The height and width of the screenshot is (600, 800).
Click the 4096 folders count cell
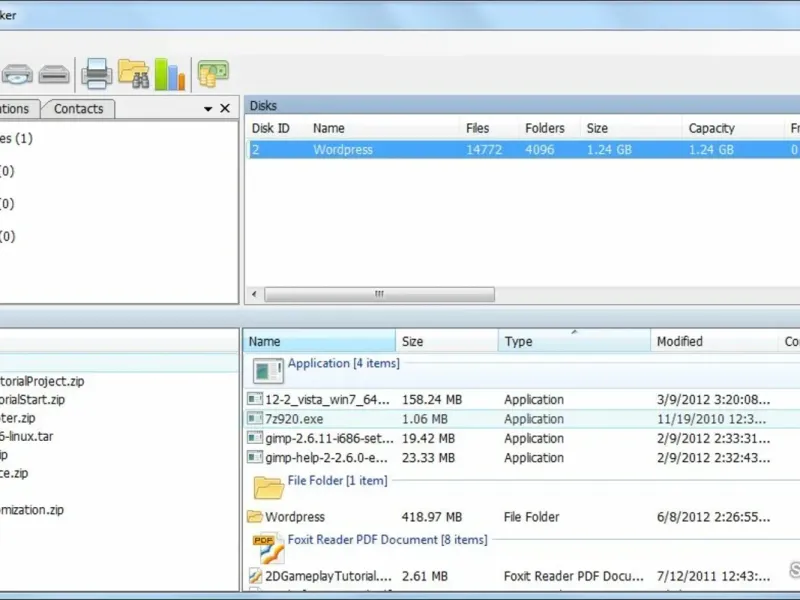pyautogui.click(x=540, y=149)
